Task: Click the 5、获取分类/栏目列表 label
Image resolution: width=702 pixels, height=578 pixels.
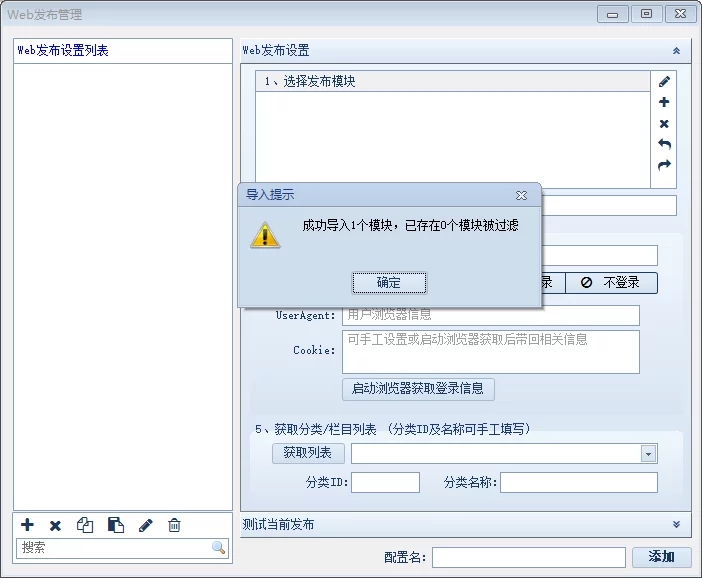Action: (x=316, y=429)
